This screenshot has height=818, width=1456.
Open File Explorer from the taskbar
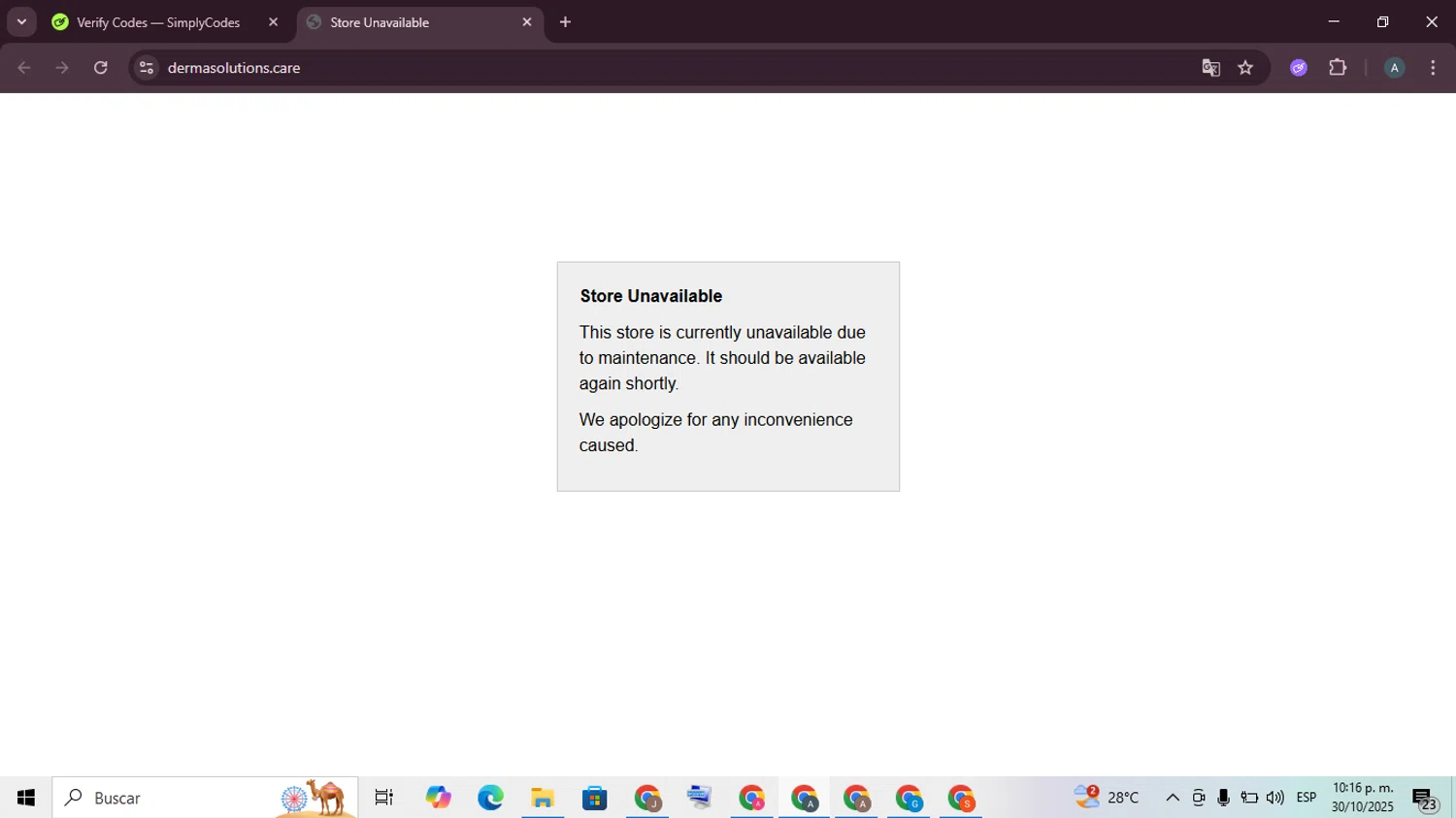coord(543,798)
